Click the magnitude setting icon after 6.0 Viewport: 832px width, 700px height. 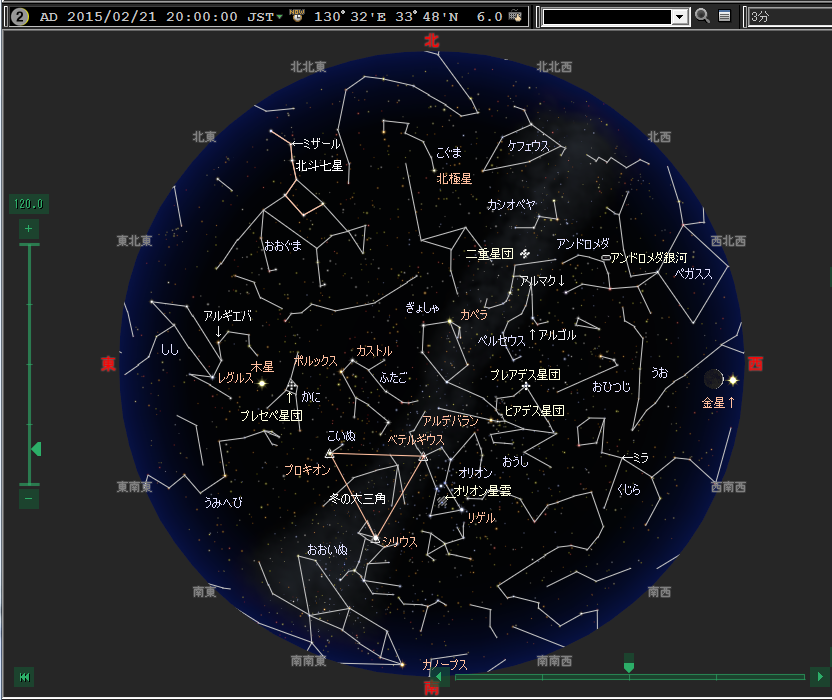515,16
